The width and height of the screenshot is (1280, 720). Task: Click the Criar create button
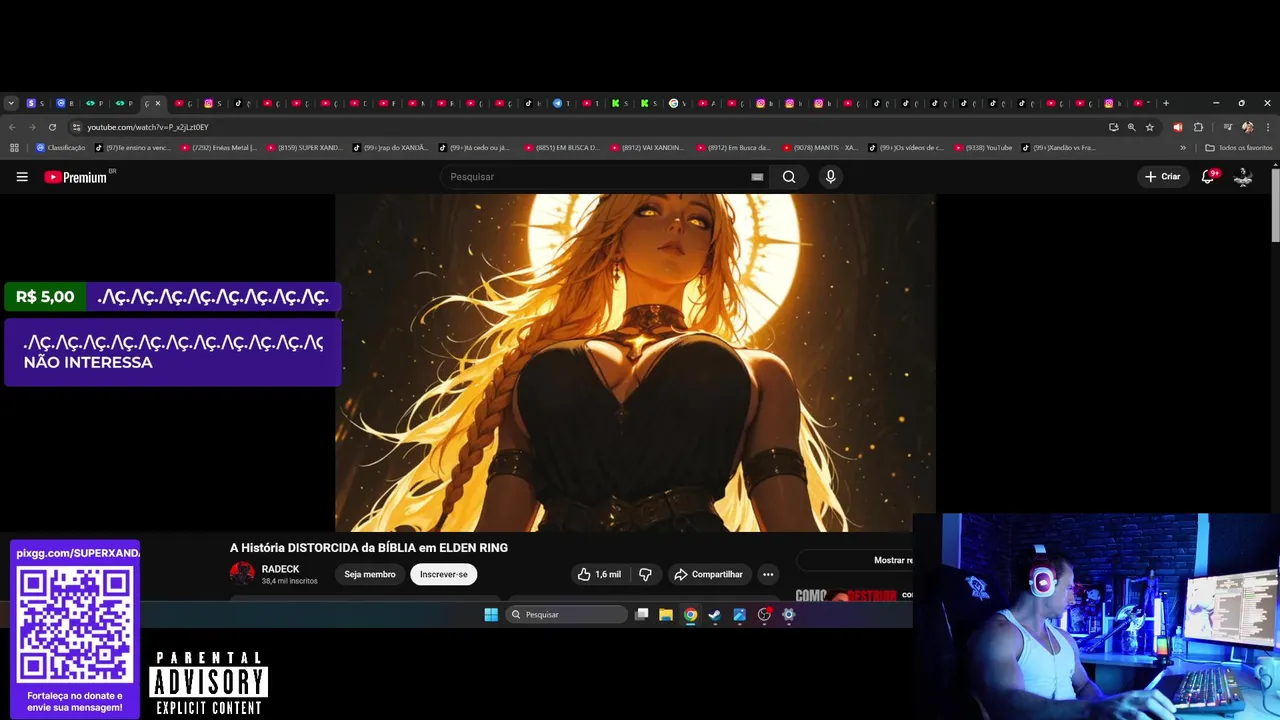[x=1163, y=177]
